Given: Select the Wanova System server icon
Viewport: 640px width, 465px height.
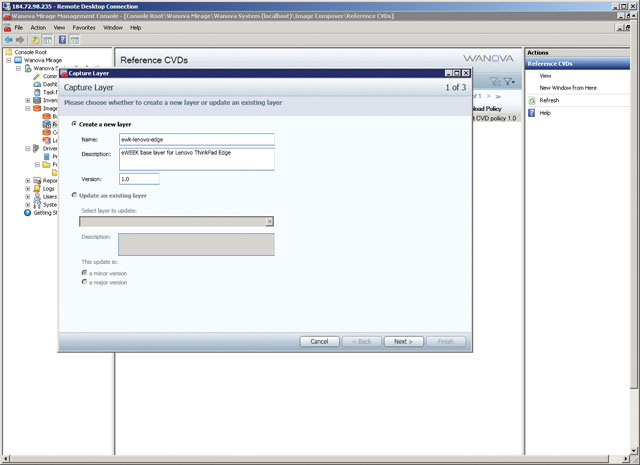Looking at the screenshot, I should coord(28,68).
